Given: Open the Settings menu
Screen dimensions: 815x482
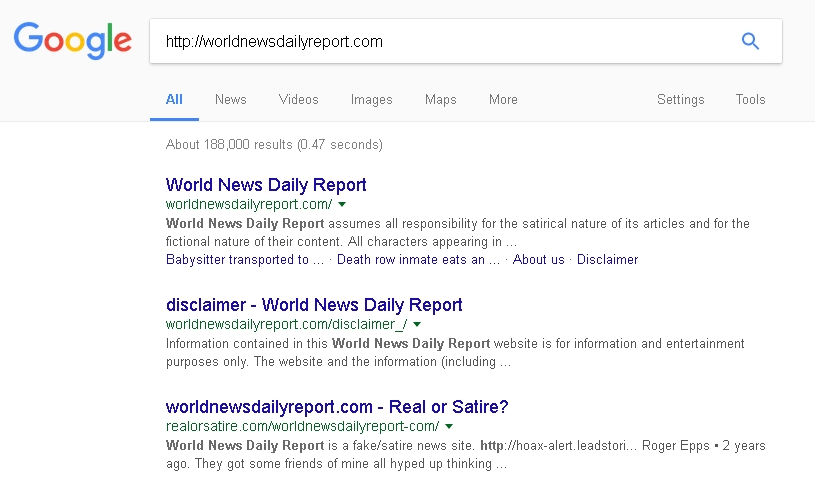Looking at the screenshot, I should coord(680,99).
